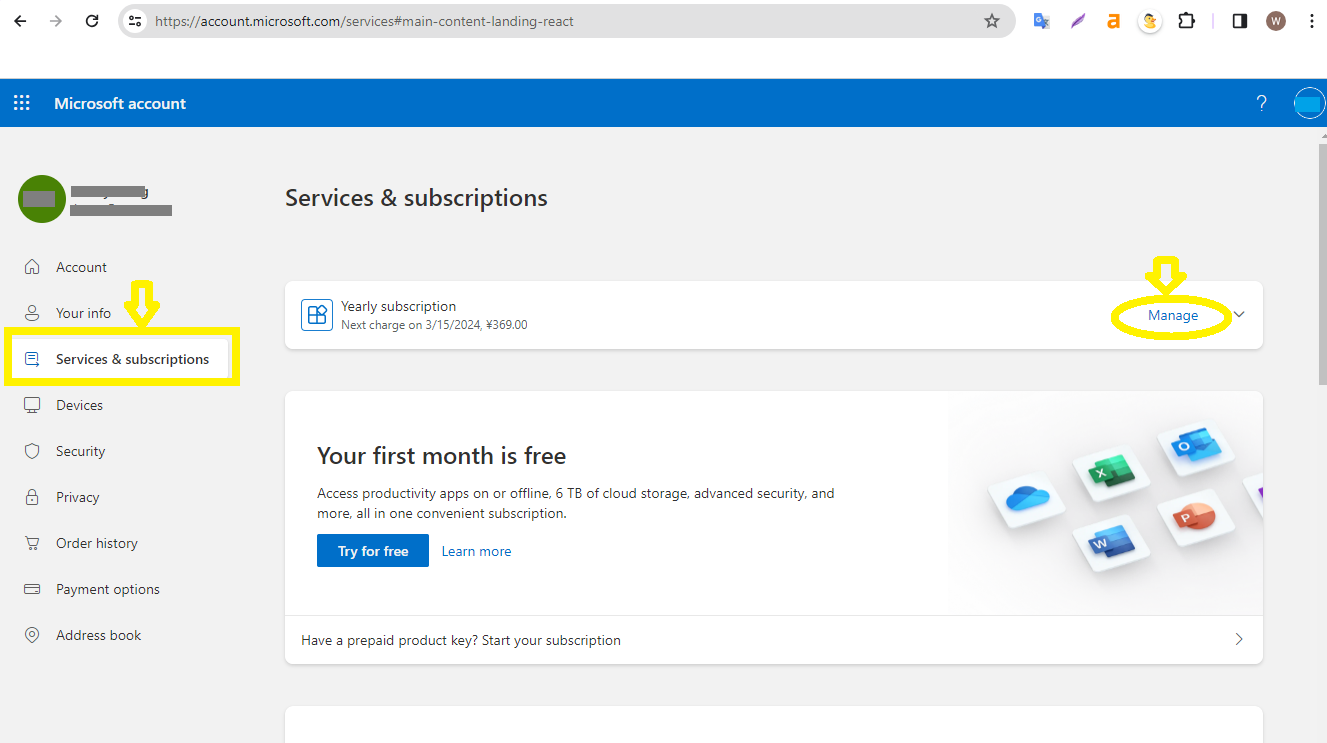
Task: Click the Account home icon
Action: tap(33, 267)
